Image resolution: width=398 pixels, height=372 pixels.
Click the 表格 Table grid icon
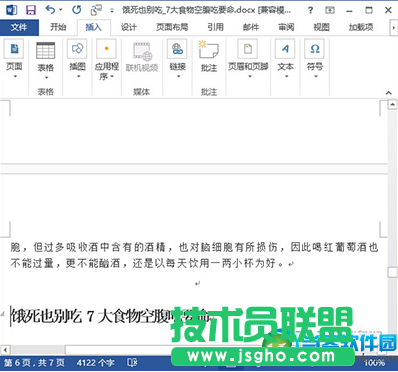(46, 50)
